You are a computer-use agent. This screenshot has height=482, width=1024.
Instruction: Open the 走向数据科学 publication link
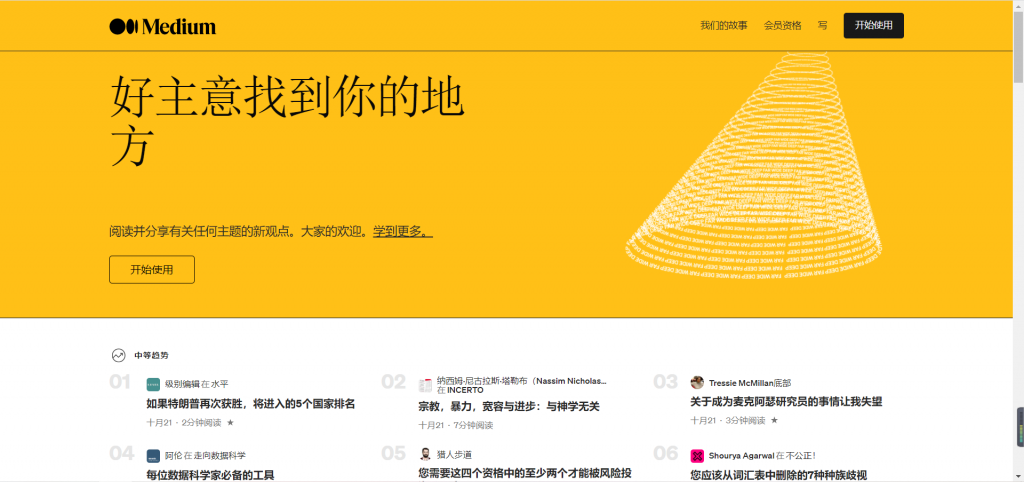tap(219, 456)
